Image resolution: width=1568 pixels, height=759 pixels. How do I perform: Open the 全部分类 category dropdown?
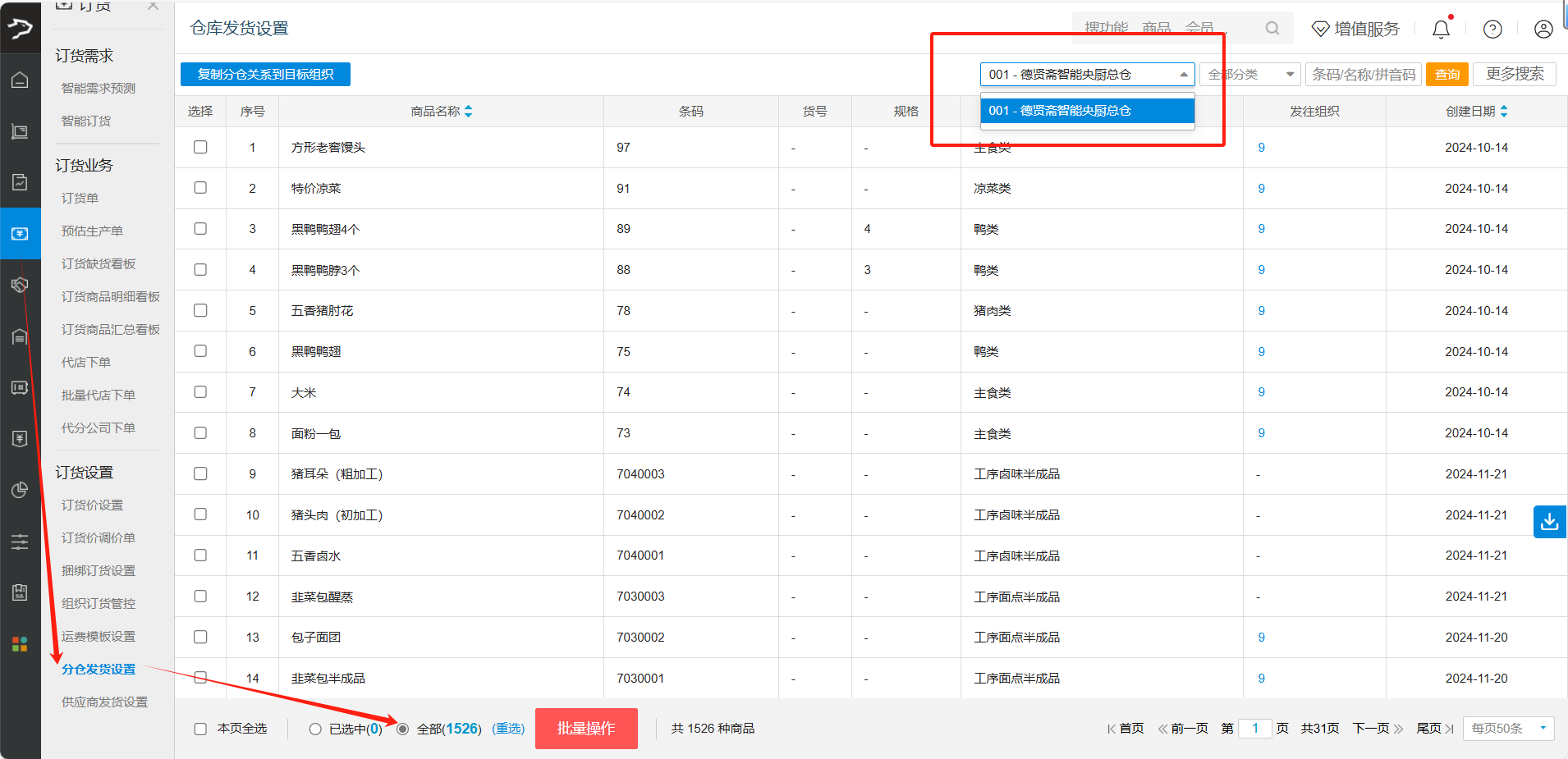pos(1250,75)
